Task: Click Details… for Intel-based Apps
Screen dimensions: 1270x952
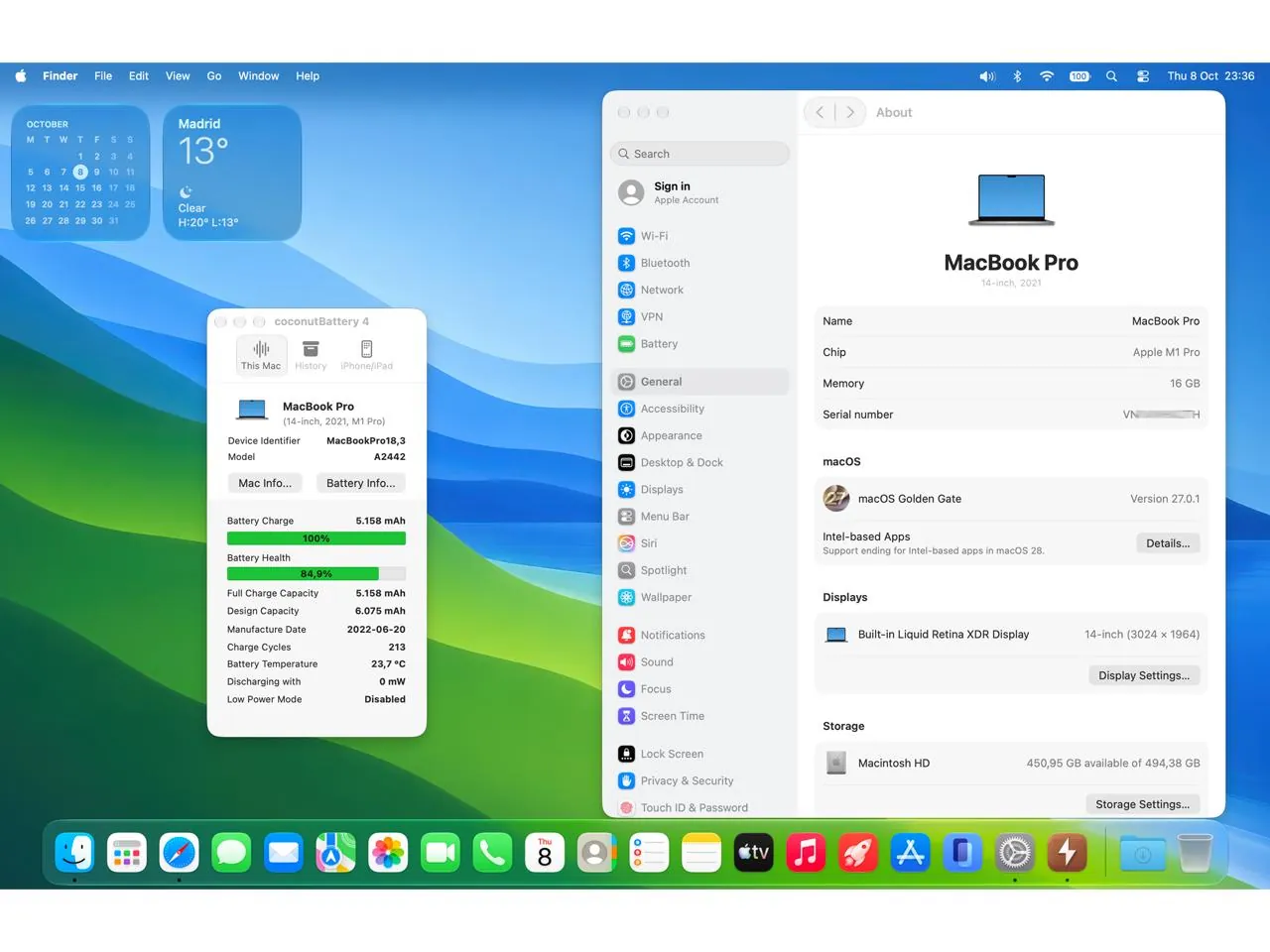Action: point(1168,543)
